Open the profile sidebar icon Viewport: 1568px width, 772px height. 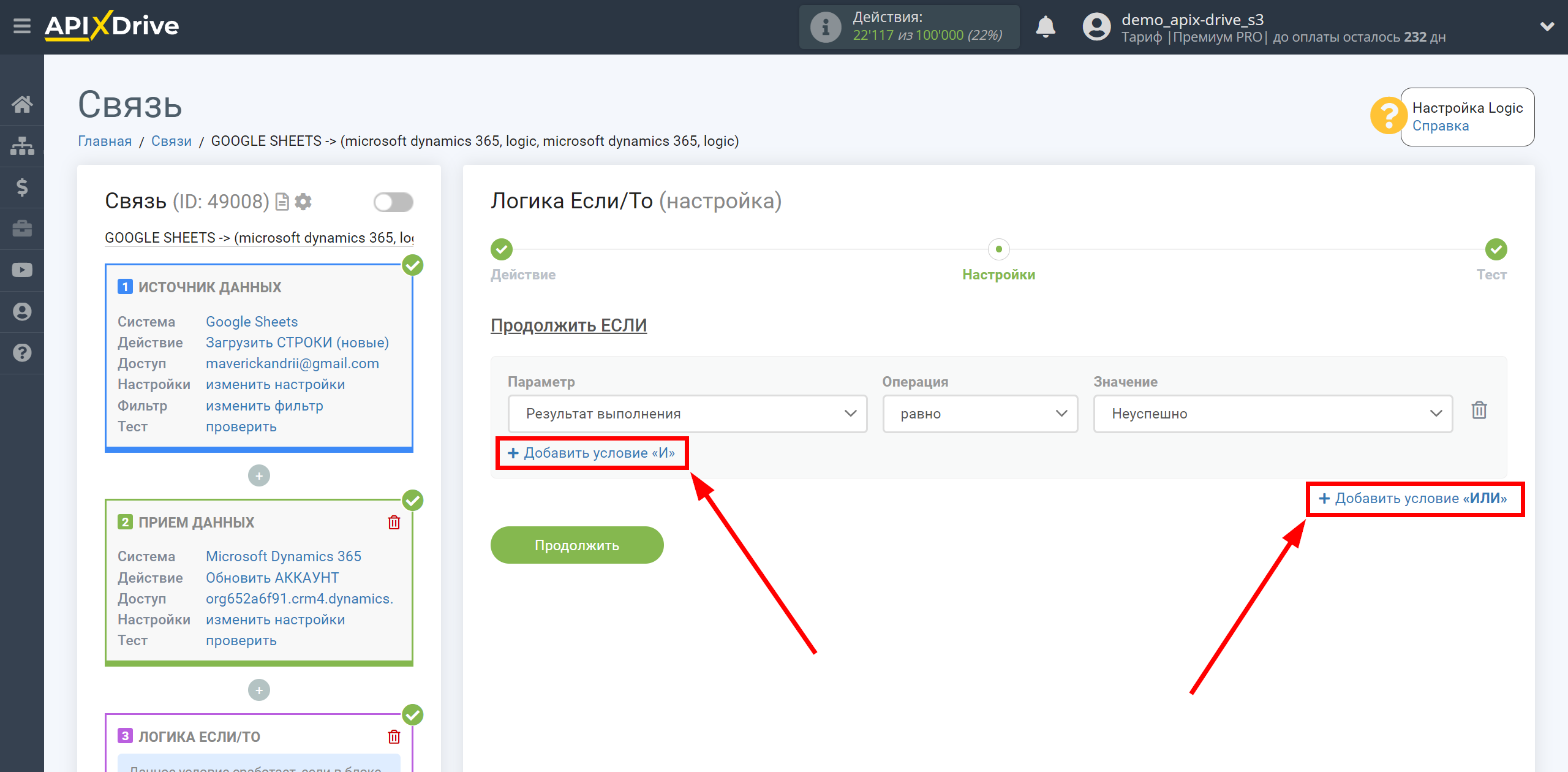coord(22,311)
